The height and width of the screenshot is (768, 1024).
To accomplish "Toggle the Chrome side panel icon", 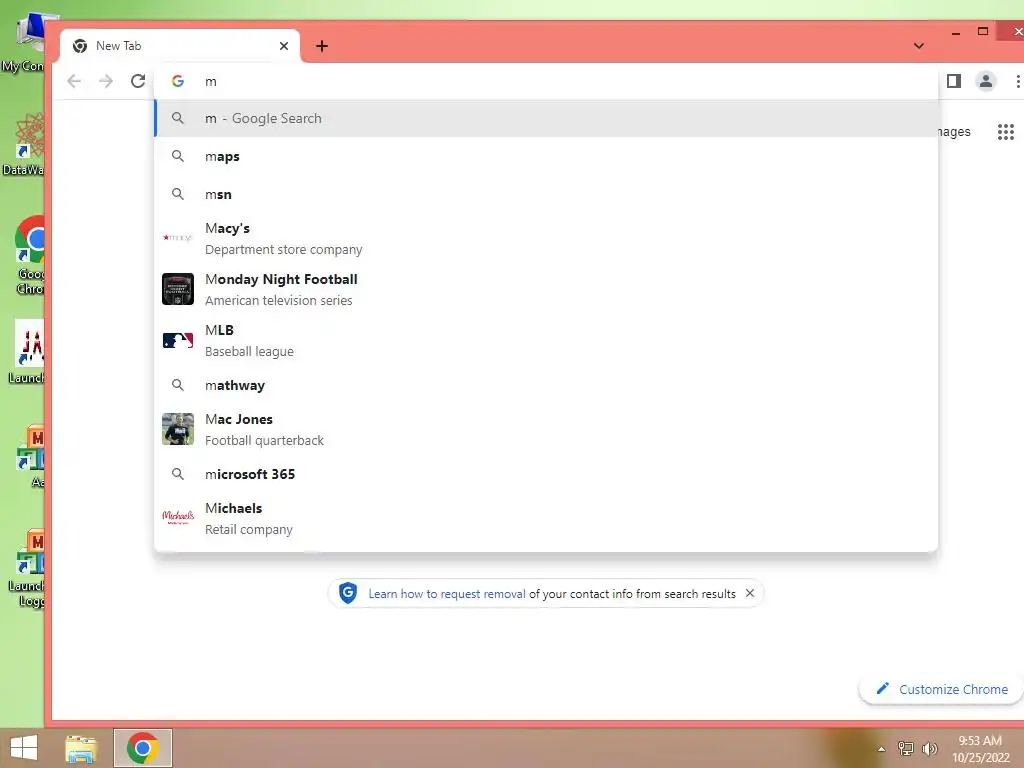I will 953,81.
